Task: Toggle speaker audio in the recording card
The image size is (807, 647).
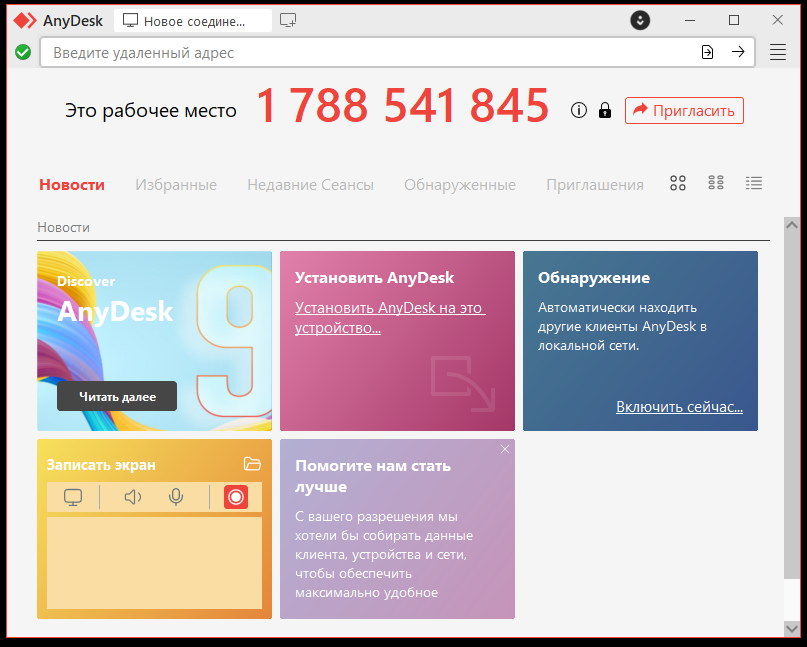Action: coord(133,497)
